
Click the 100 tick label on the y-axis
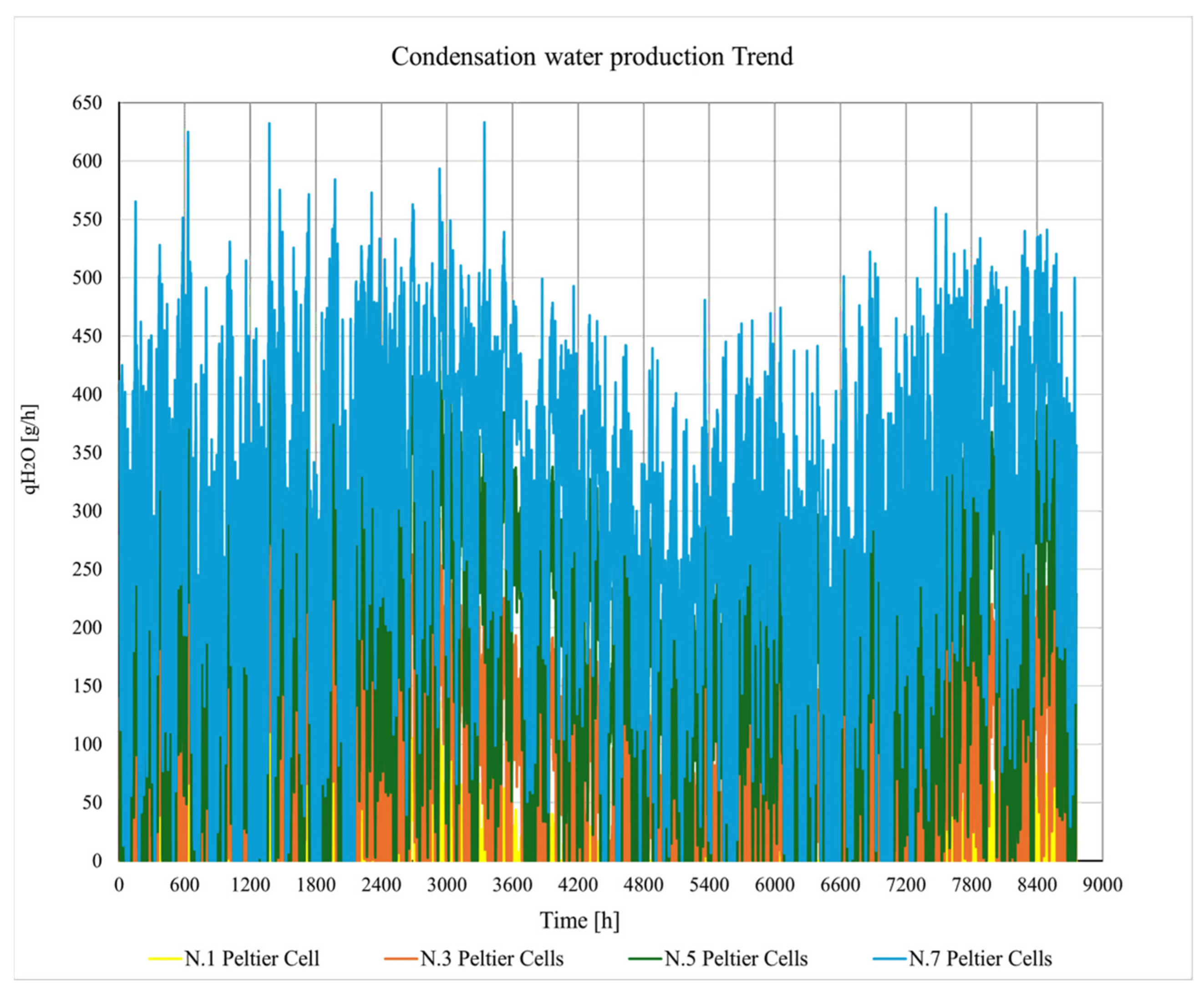tap(87, 744)
